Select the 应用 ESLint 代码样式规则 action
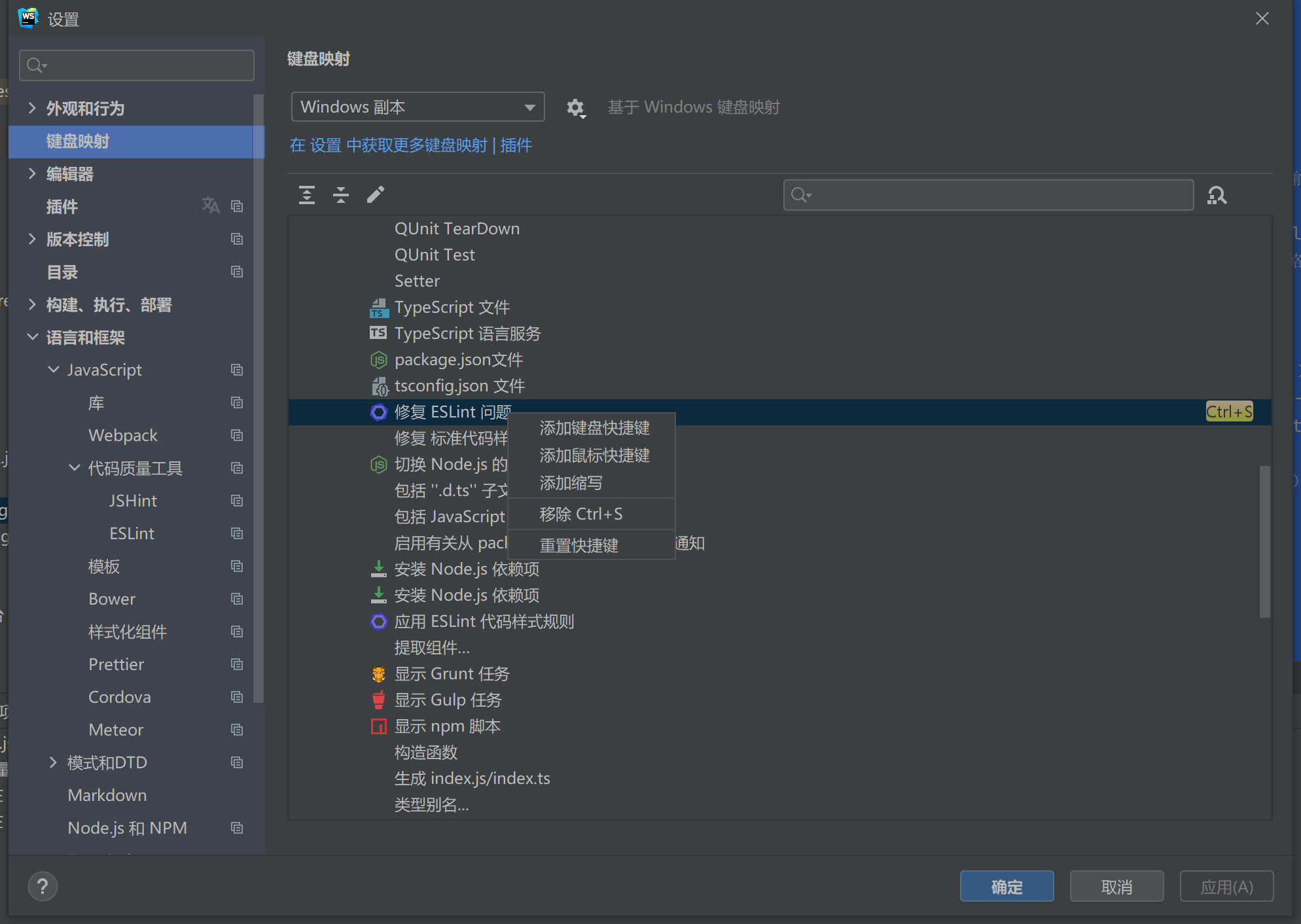The height and width of the screenshot is (924, 1301). [484, 621]
